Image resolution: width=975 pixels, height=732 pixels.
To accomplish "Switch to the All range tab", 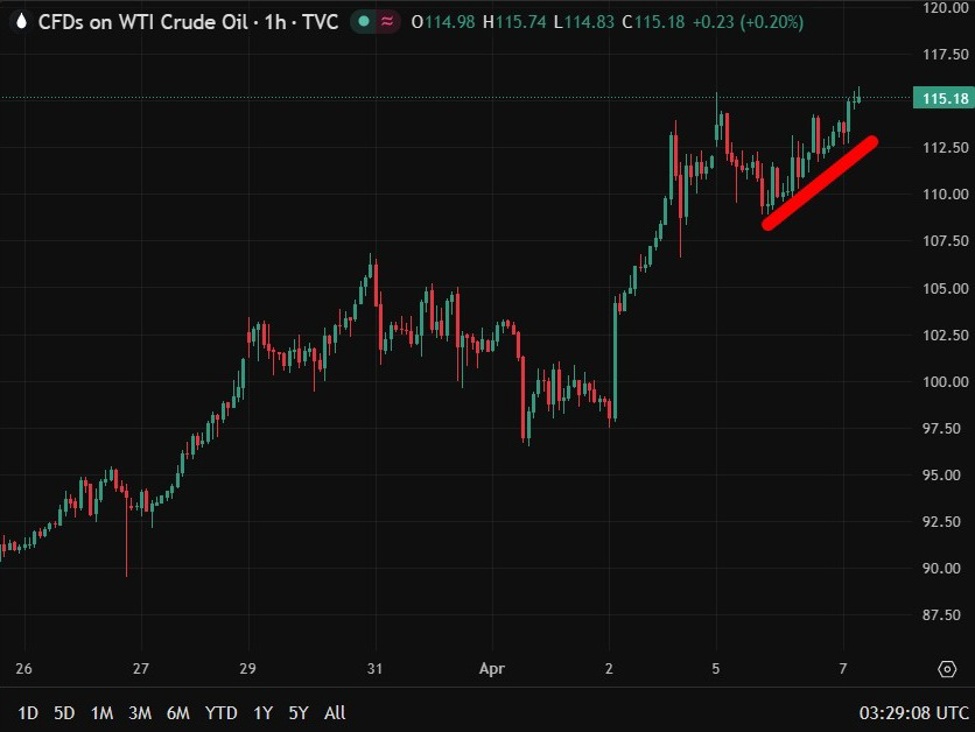I will (x=334, y=713).
